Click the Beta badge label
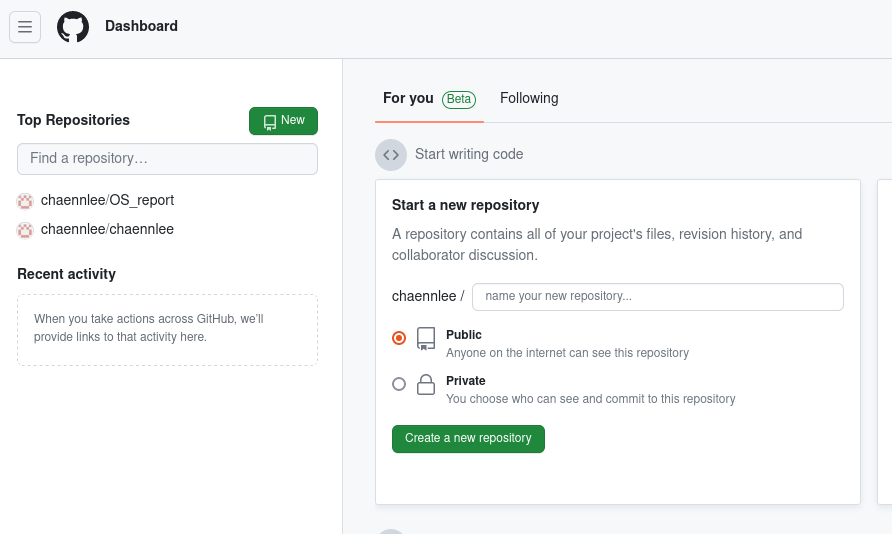Viewport: 892px width, 534px height. [459, 100]
